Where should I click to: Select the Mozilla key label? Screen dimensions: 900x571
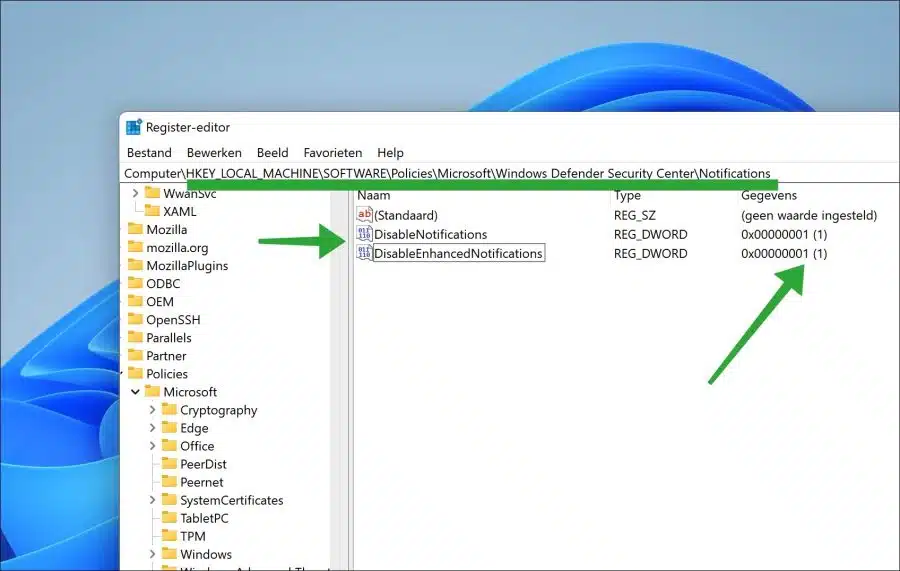coord(166,230)
